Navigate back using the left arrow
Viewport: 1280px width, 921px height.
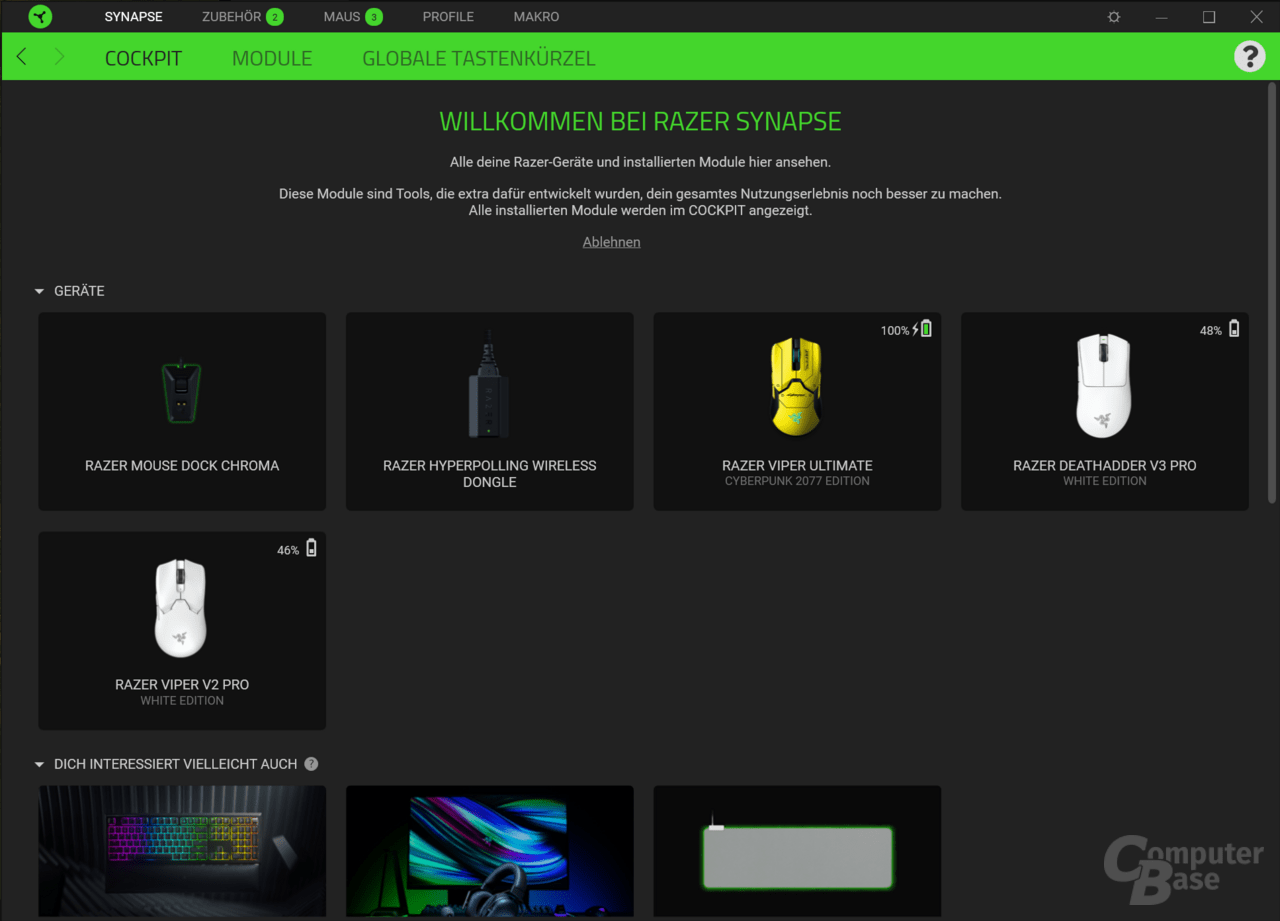tap(20, 56)
